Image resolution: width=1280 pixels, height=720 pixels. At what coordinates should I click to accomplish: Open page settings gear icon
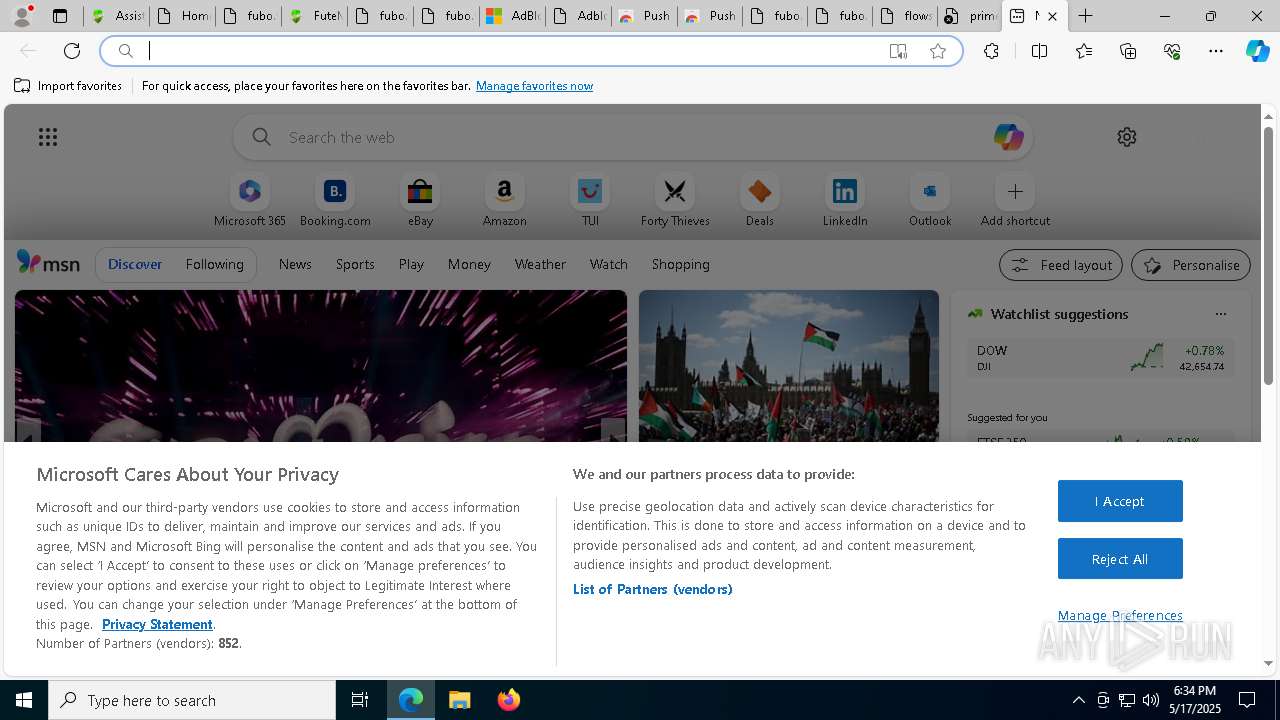(1126, 137)
